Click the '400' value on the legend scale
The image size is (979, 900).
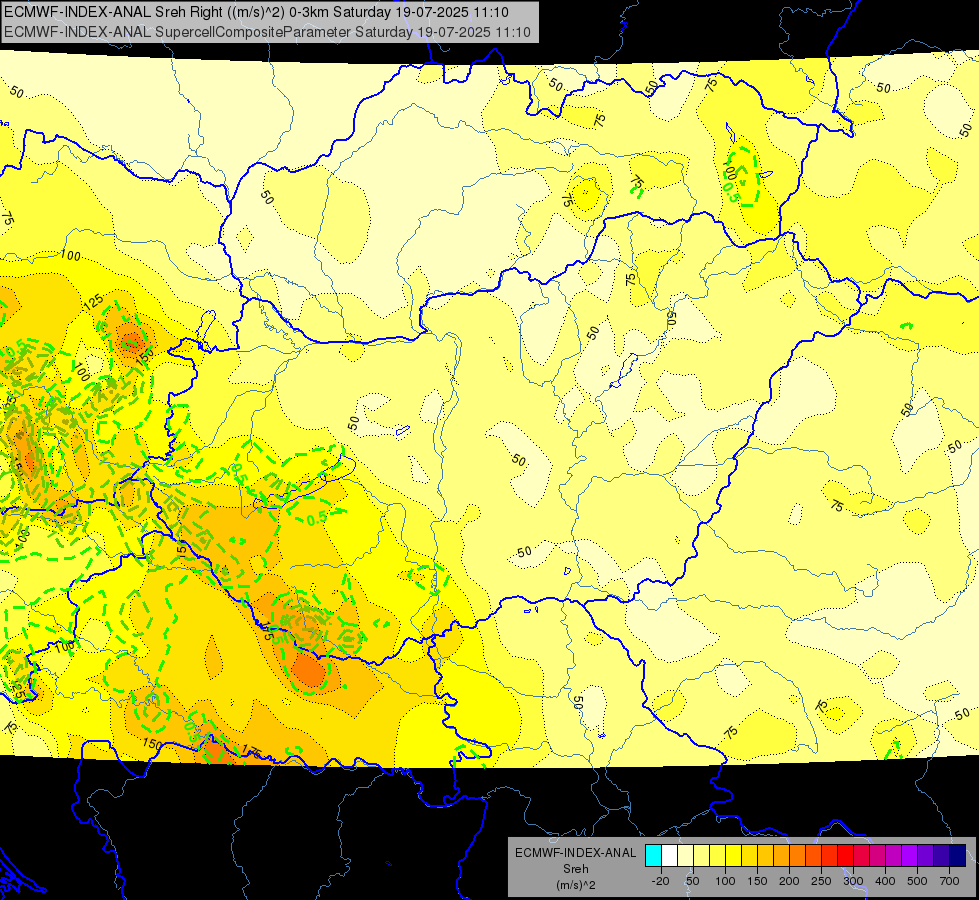pos(885,881)
